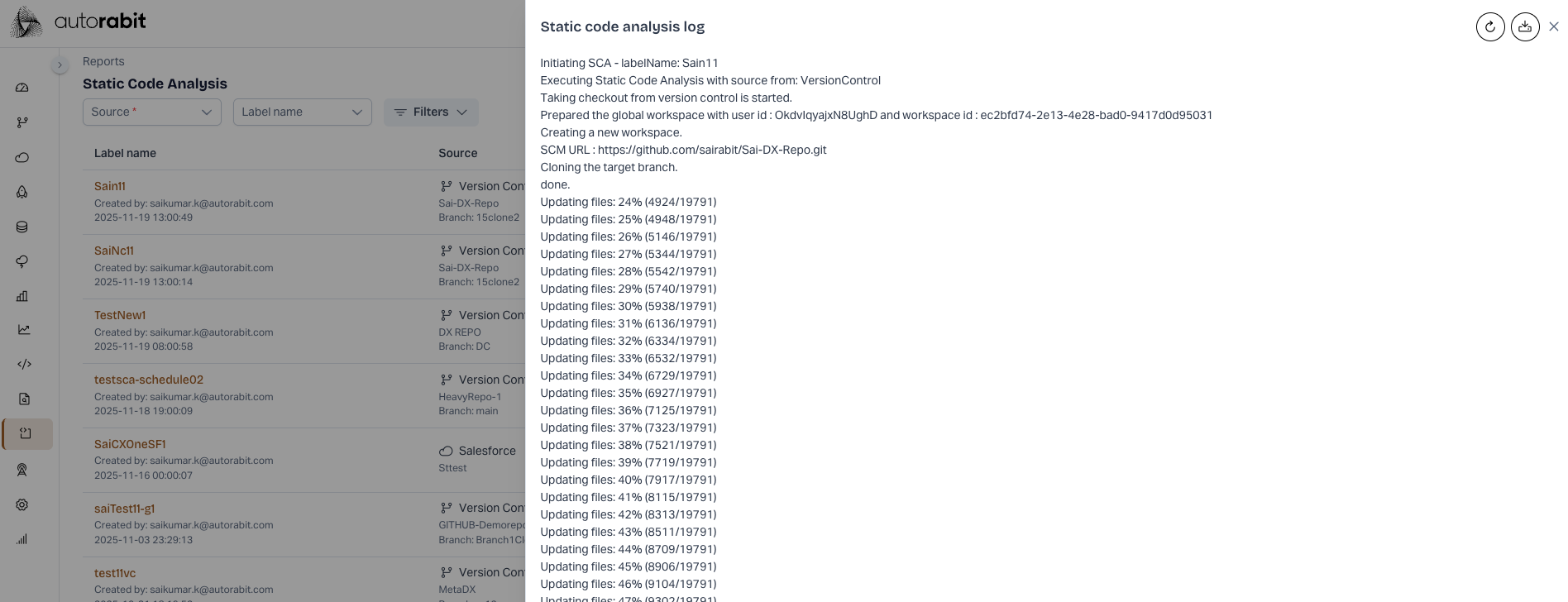Screen dimensions: 1568x602
Task: Click the rocket deployment icon in sidebar
Action: [22, 192]
